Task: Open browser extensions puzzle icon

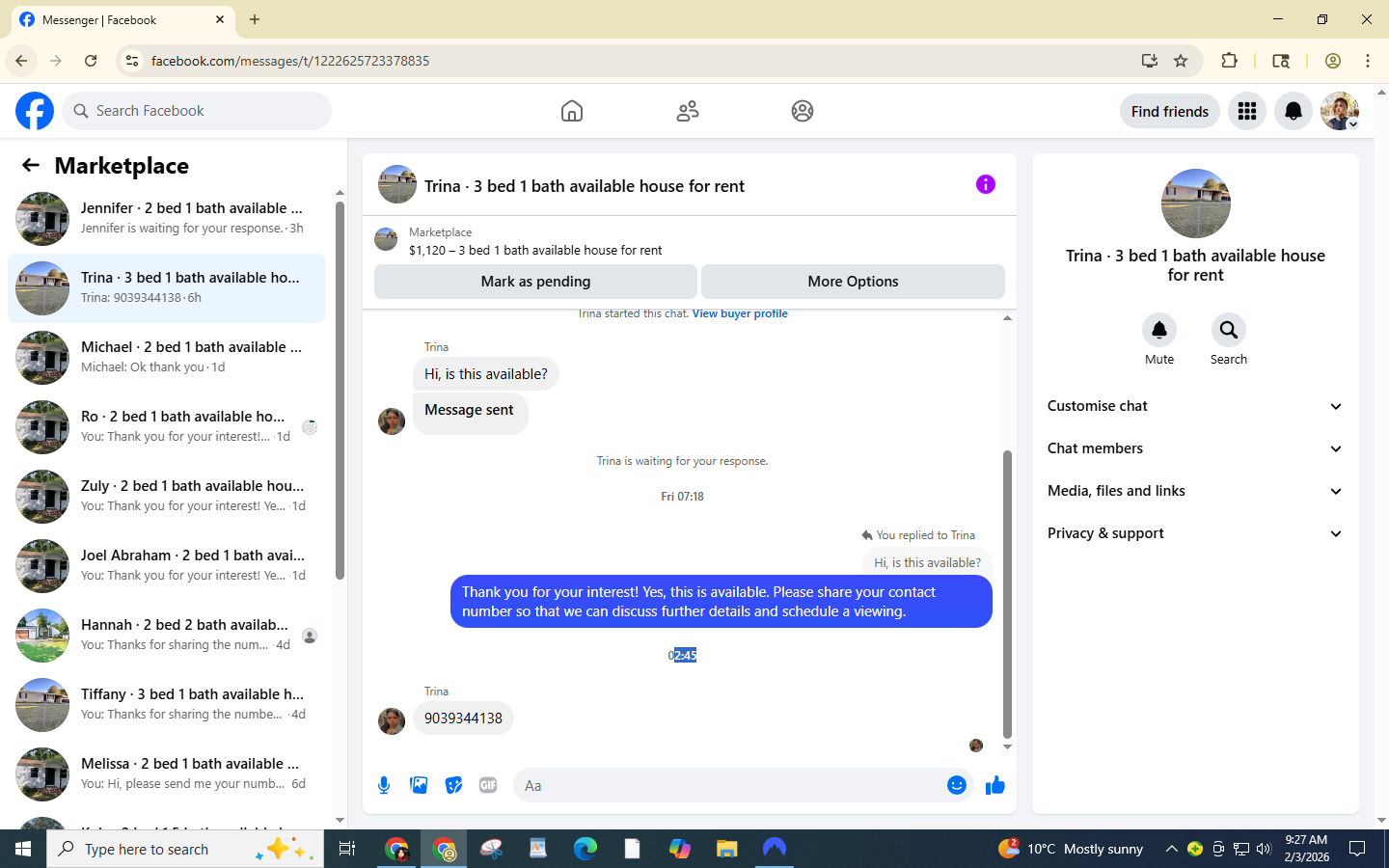Action: [1229, 61]
